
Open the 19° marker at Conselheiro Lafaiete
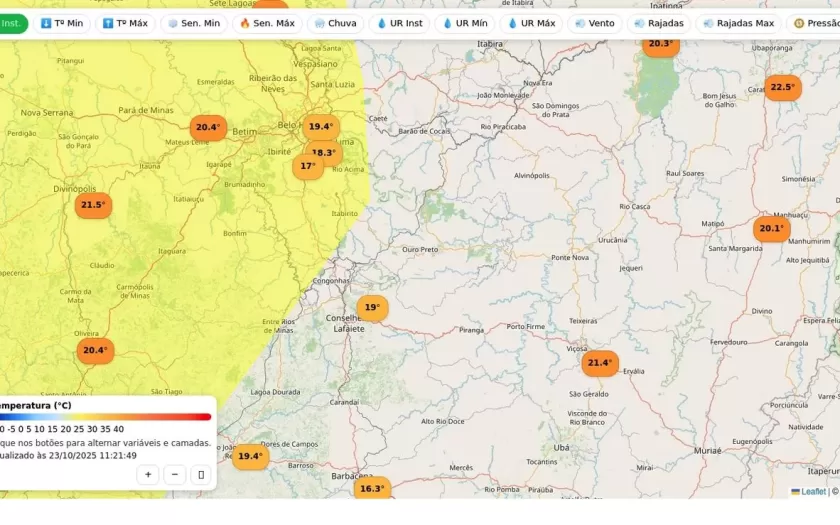coord(371,308)
